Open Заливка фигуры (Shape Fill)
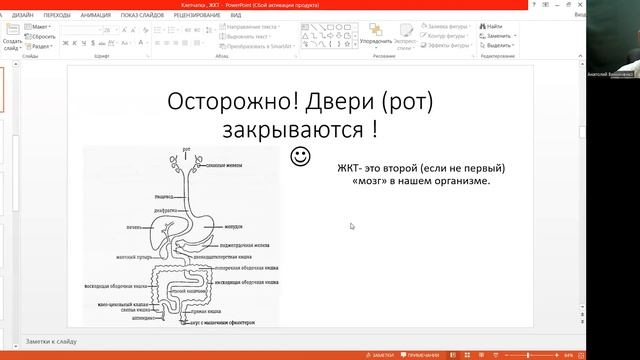 (x=446, y=27)
